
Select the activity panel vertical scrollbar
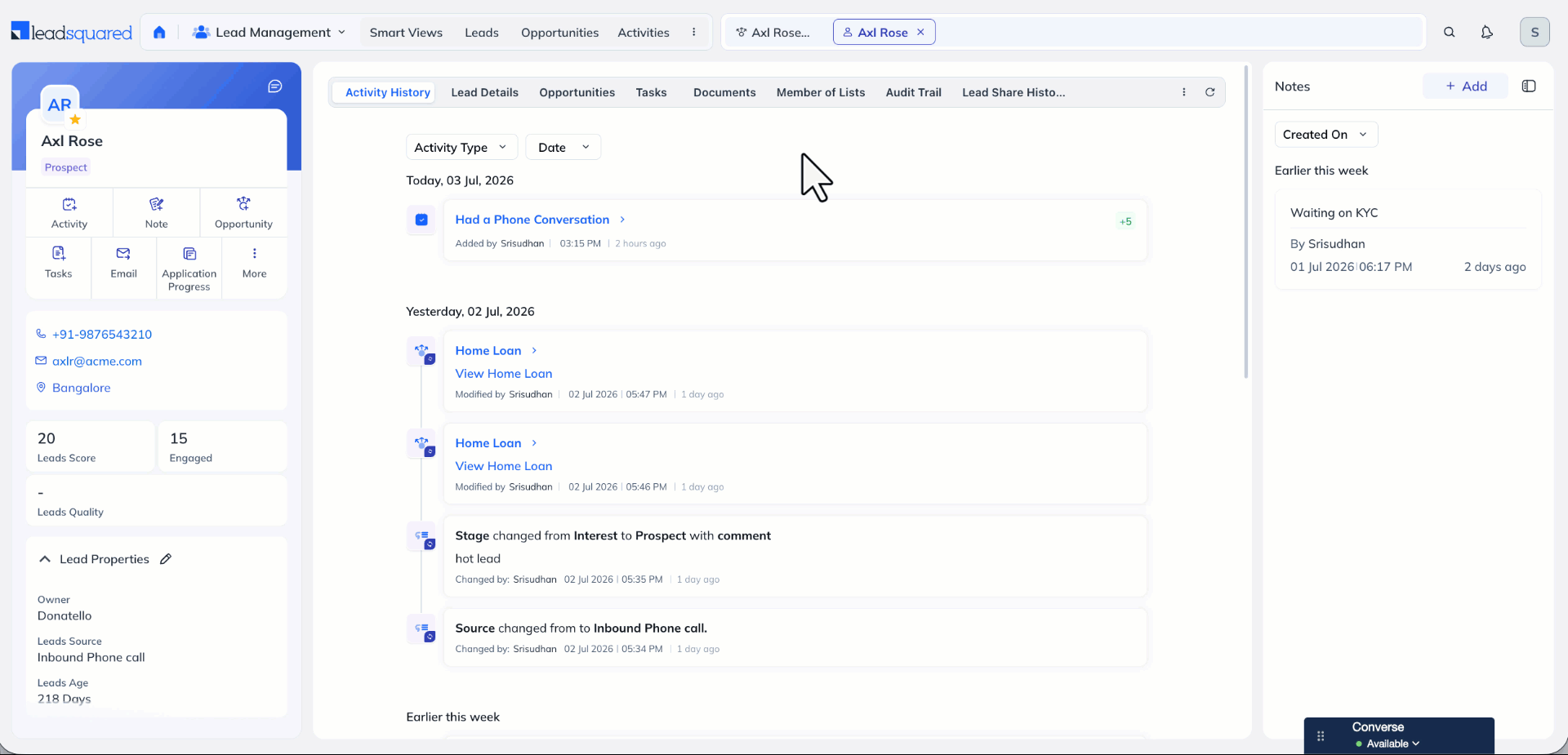(x=1245, y=220)
